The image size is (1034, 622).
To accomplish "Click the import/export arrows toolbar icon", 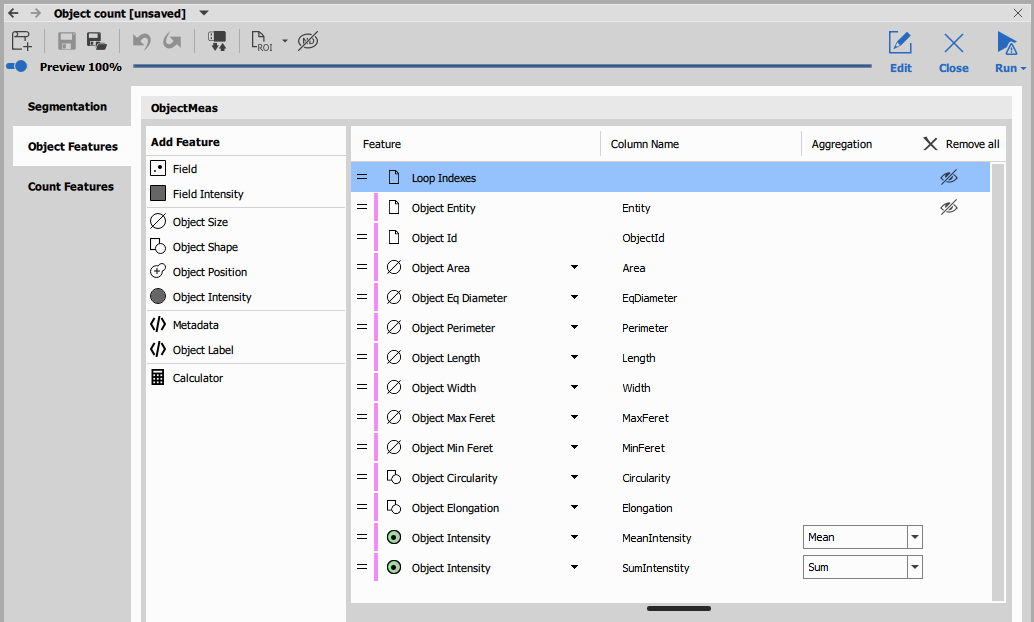I will (217, 41).
